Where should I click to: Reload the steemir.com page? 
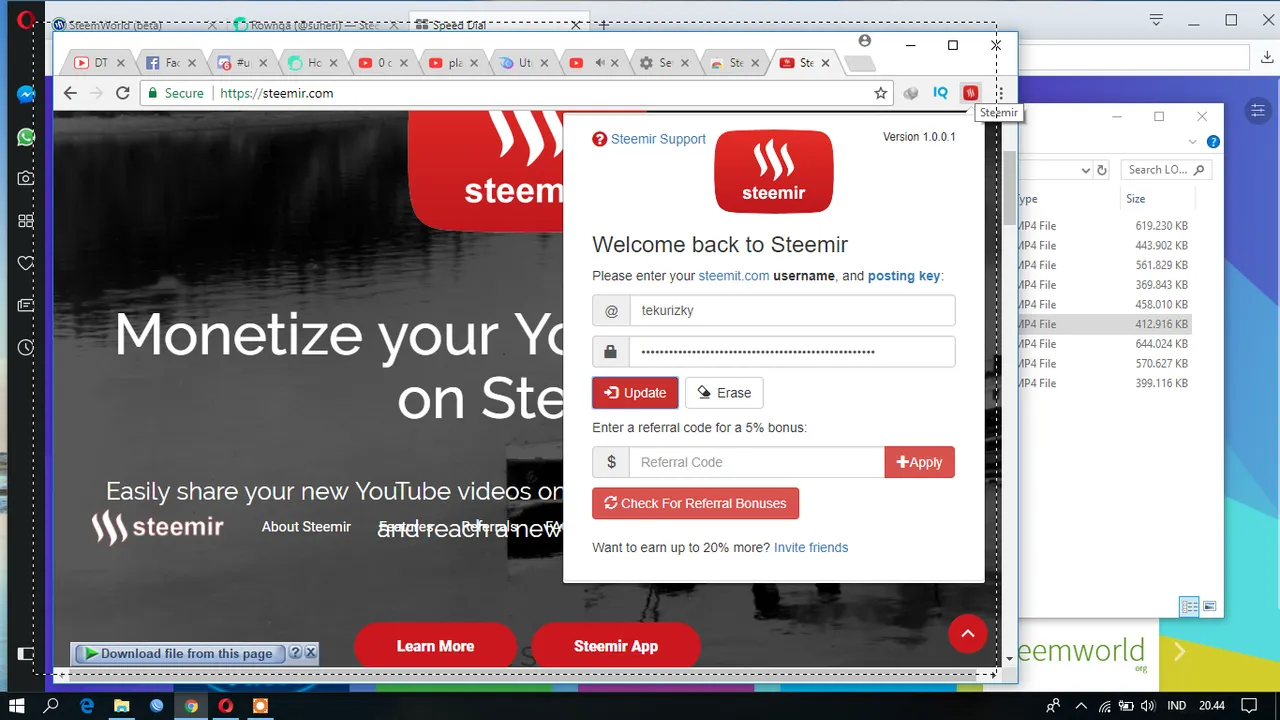point(123,93)
